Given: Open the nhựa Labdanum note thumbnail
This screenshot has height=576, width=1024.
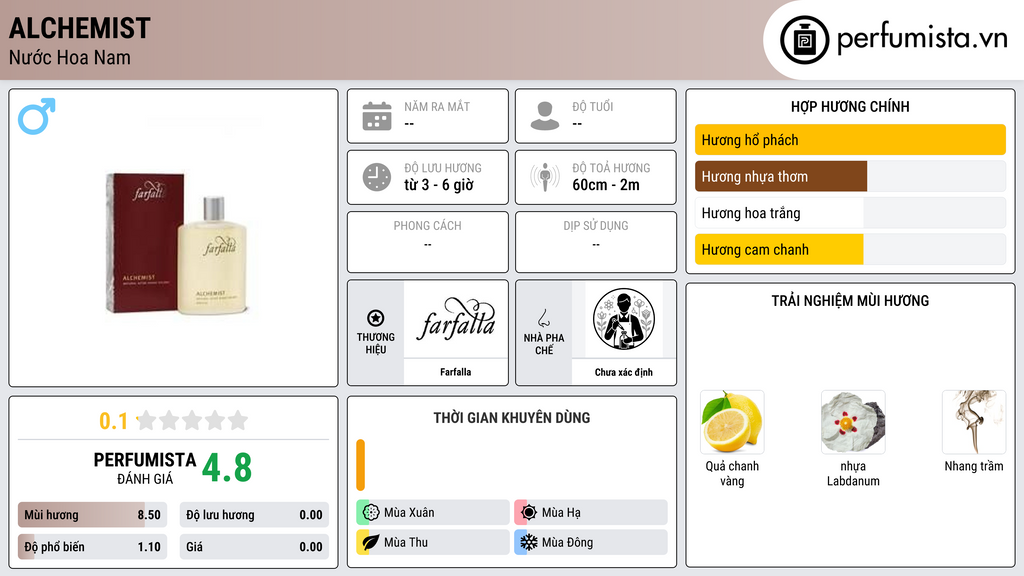Looking at the screenshot, I should coord(853,423).
